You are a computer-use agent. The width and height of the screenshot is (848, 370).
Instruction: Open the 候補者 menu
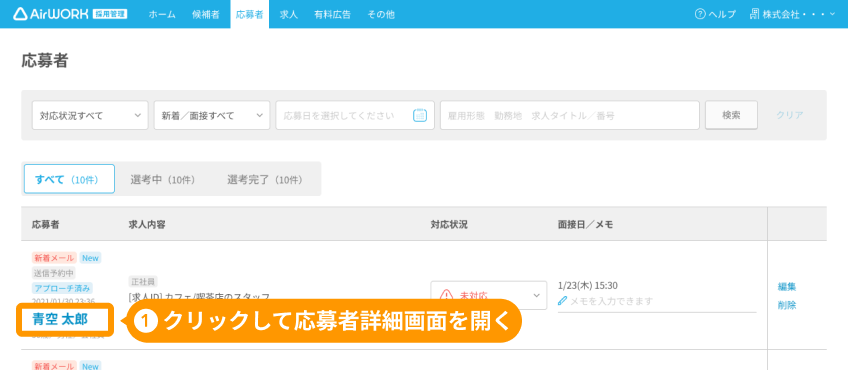point(206,15)
